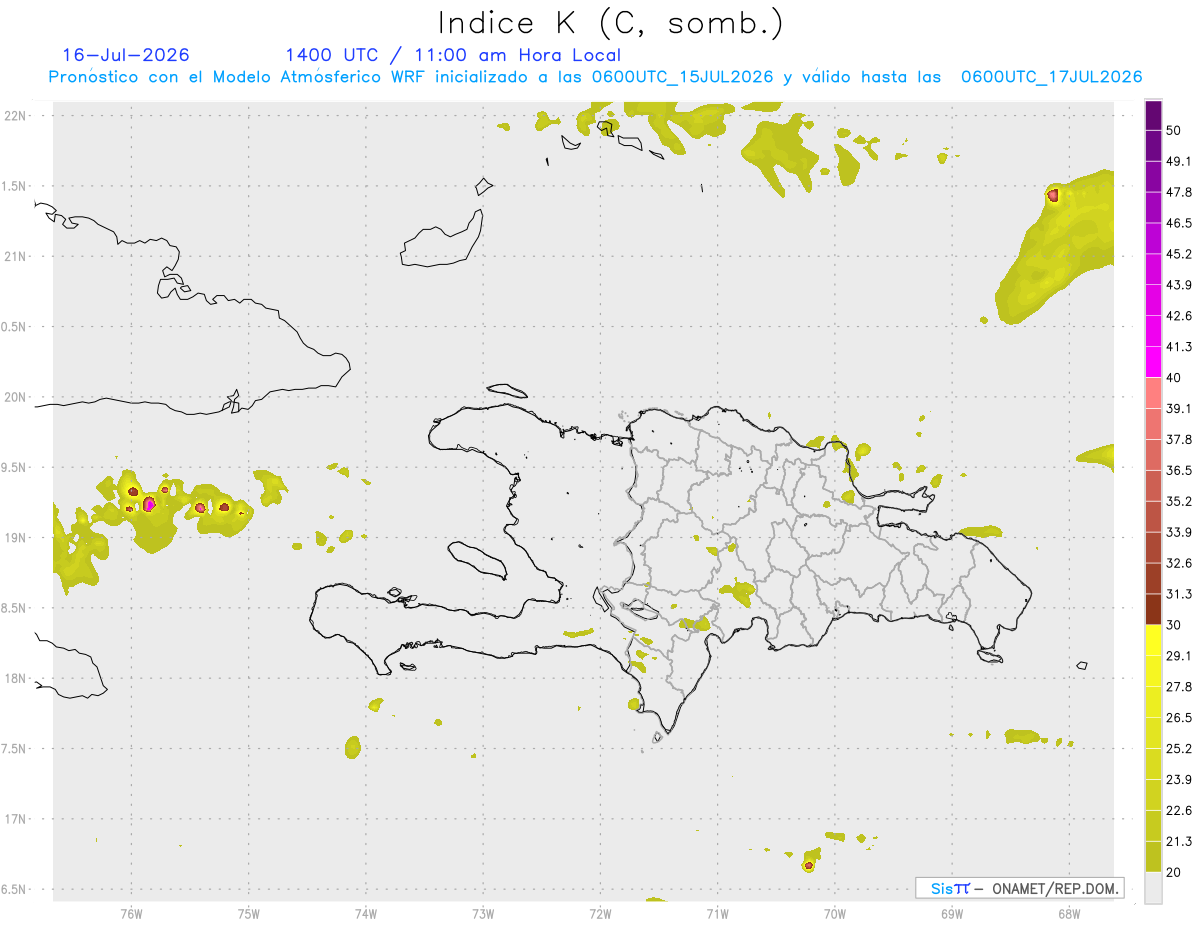This screenshot has width=1200, height=927.
Task: Click the legend value "30"
Action: coord(1175,624)
